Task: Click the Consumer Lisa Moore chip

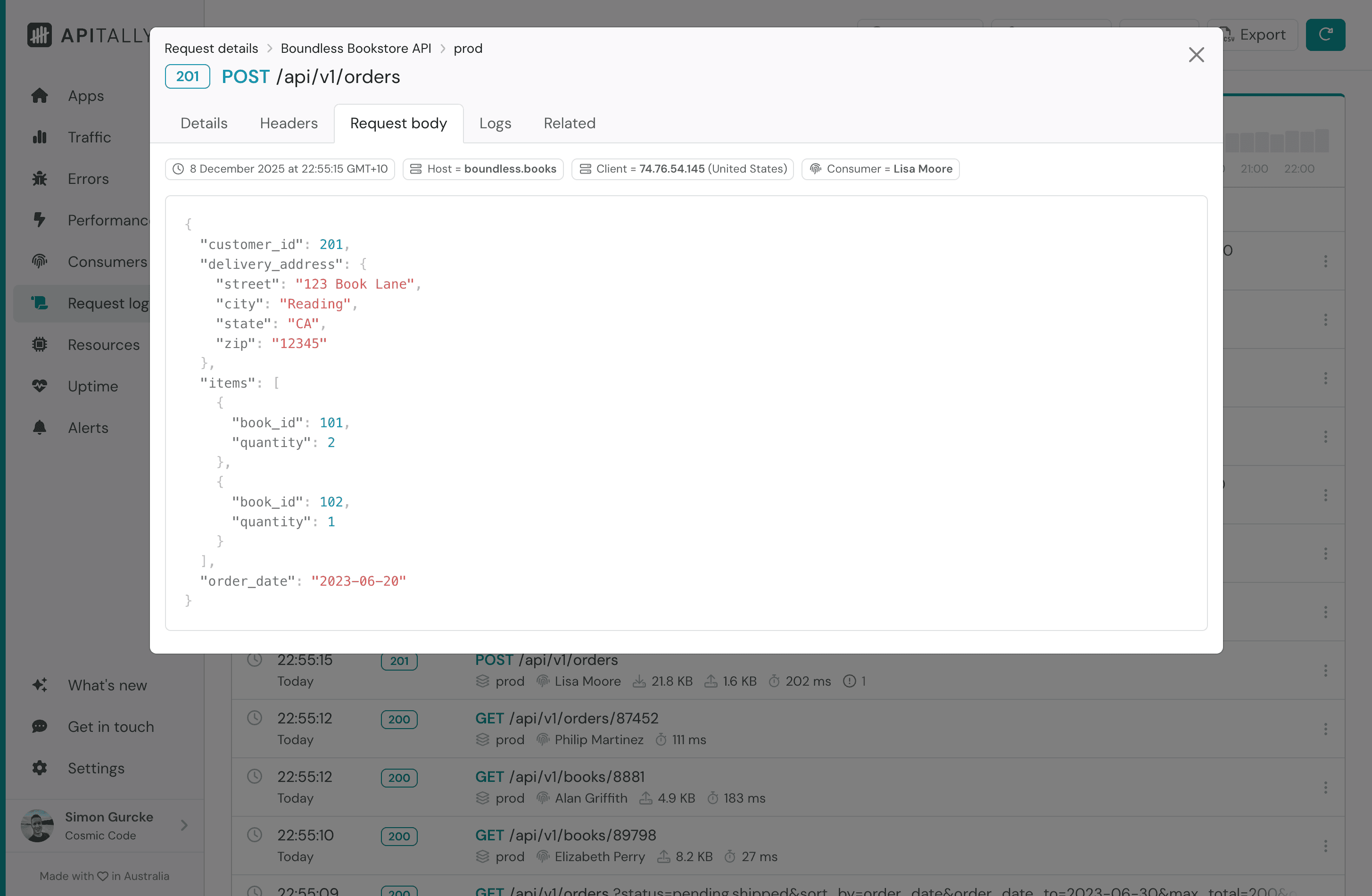Action: [880, 169]
